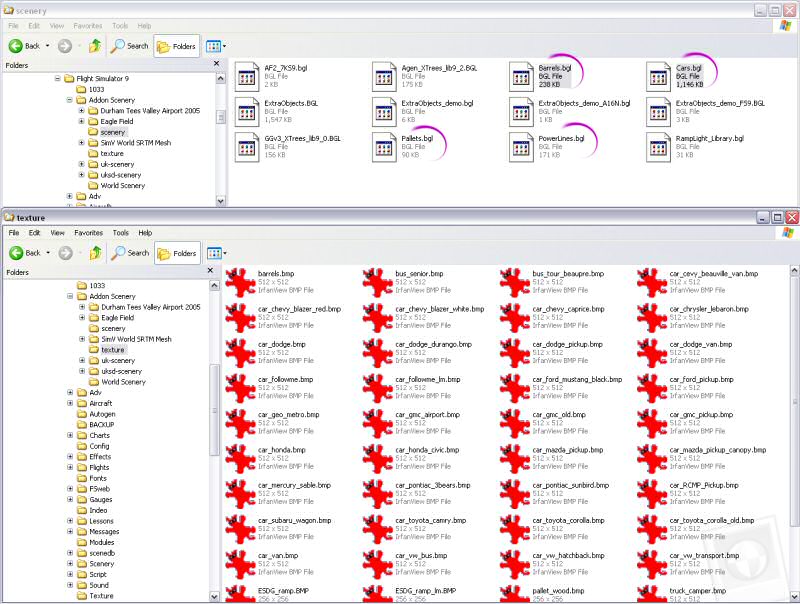Open Favorites menu in scenery window
The image size is (800, 604).
(87, 25)
